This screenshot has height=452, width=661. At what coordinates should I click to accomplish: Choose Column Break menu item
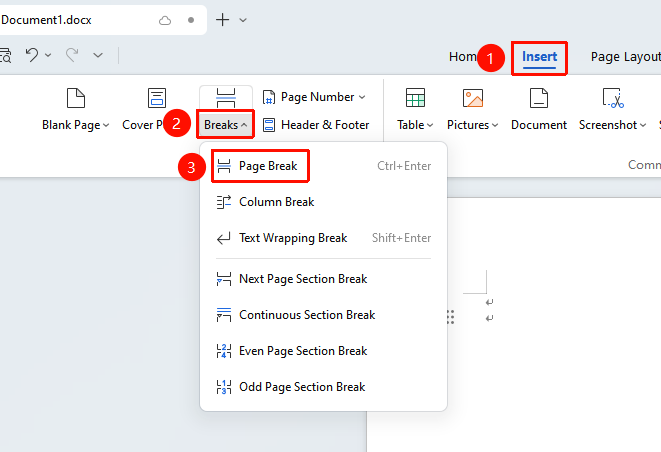tap(323, 202)
